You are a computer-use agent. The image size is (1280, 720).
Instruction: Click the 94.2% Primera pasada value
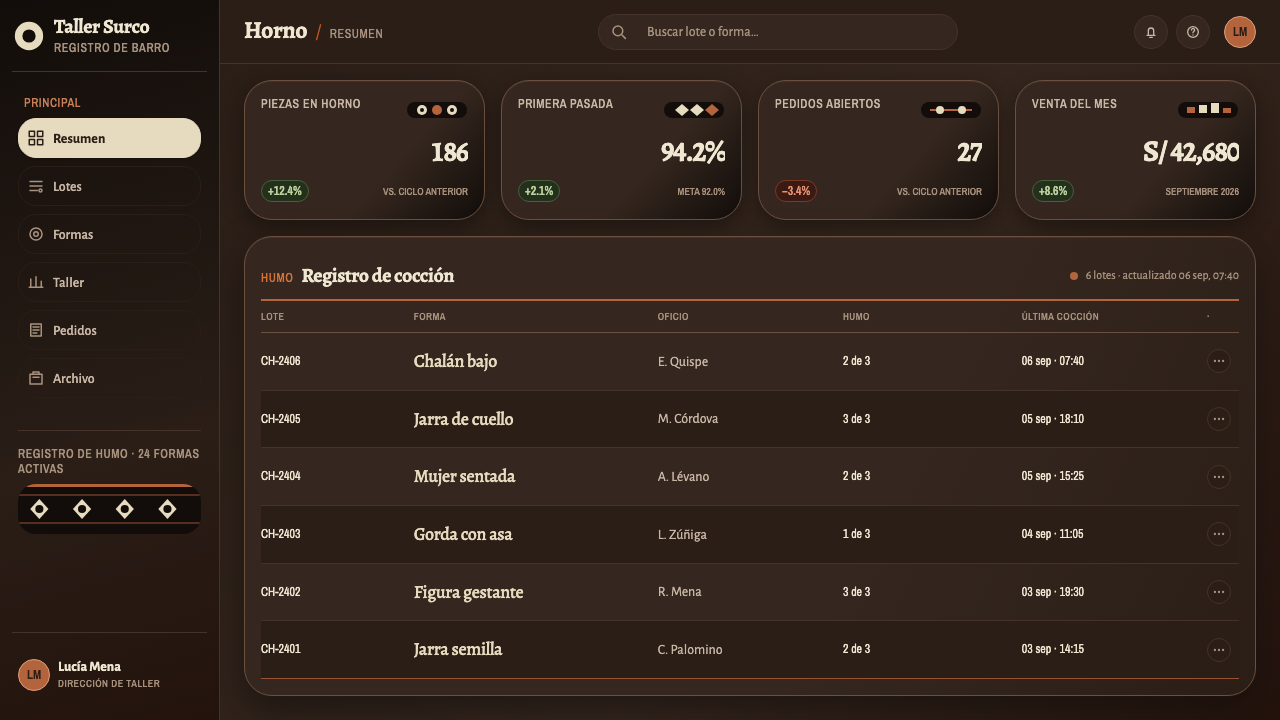(693, 152)
